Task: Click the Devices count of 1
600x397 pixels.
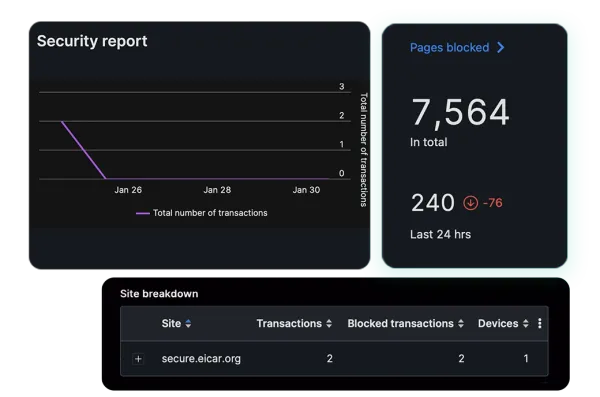Action: [x=526, y=359]
